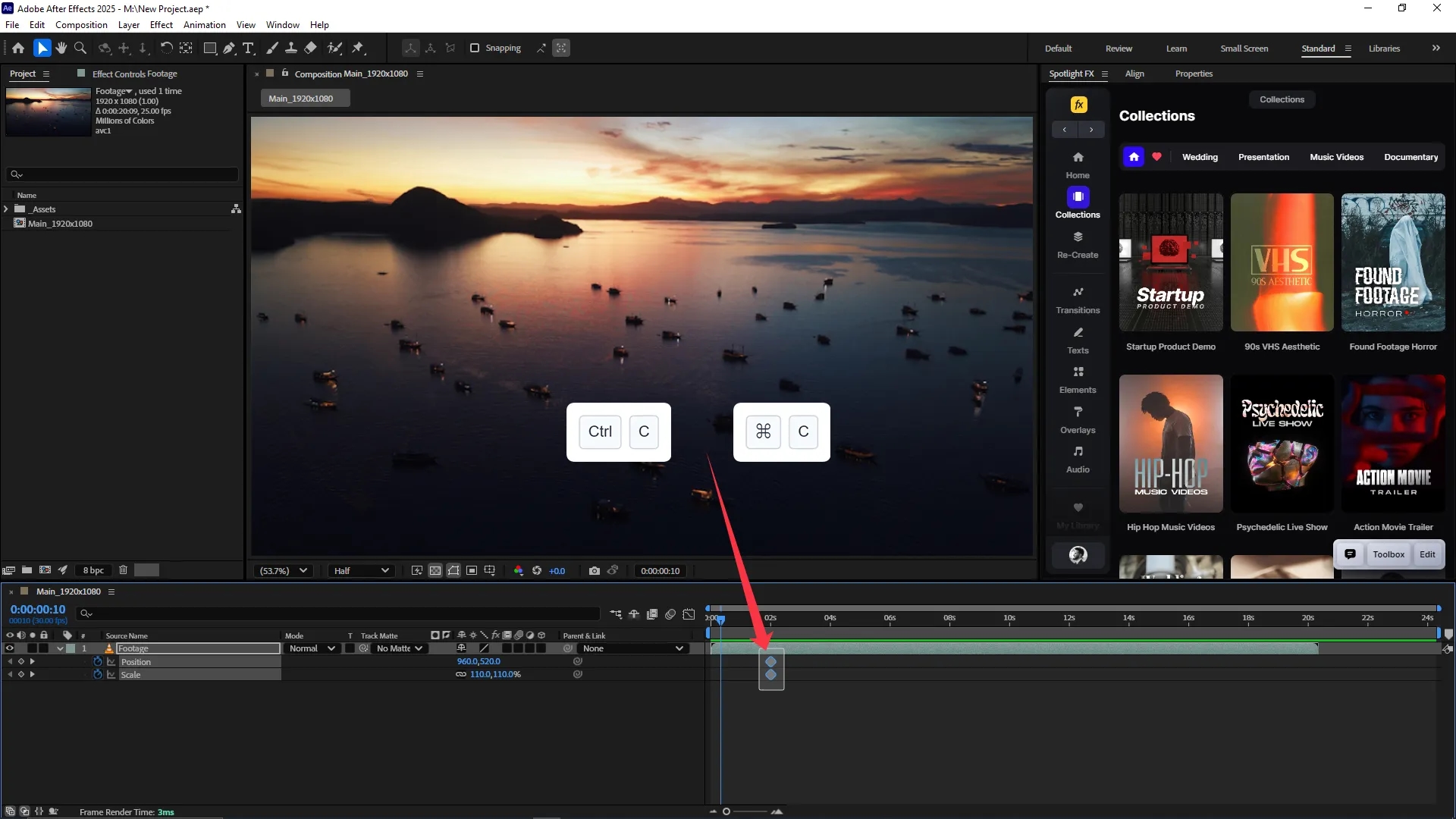Select the Zoom magnifier tool
Screen dimensions: 1456x819
click(x=80, y=48)
